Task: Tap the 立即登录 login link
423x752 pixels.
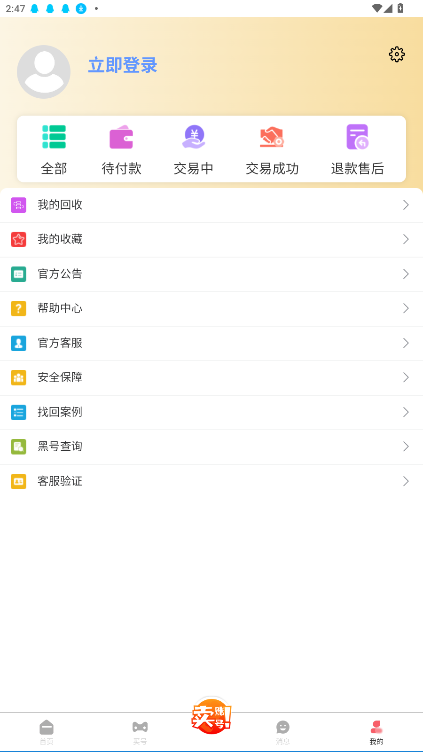Action: [123, 65]
